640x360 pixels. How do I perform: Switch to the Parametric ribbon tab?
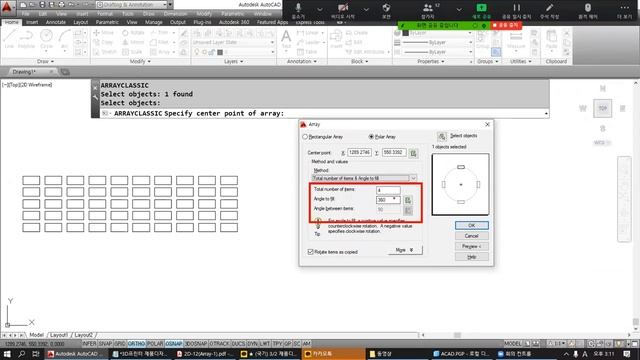click(x=107, y=22)
